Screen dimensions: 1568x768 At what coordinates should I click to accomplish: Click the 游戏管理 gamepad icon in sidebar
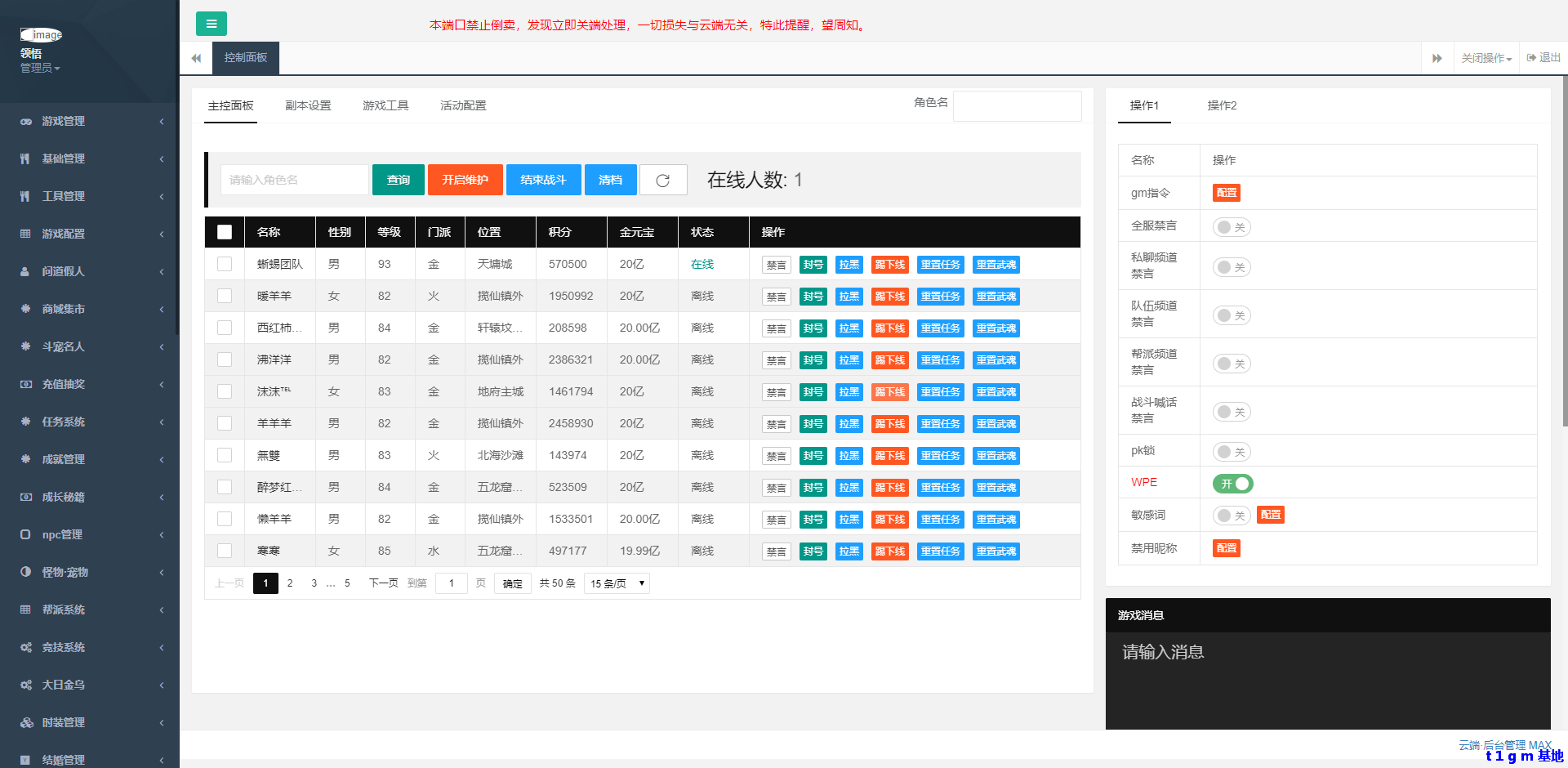[x=26, y=121]
